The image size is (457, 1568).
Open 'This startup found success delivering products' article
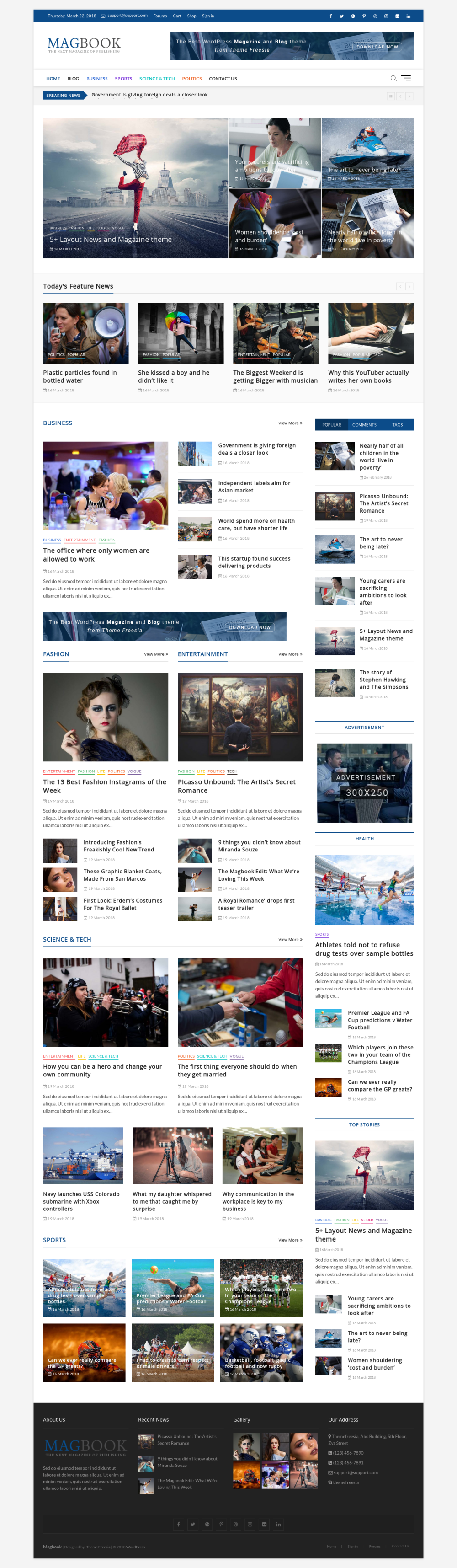coord(255,562)
